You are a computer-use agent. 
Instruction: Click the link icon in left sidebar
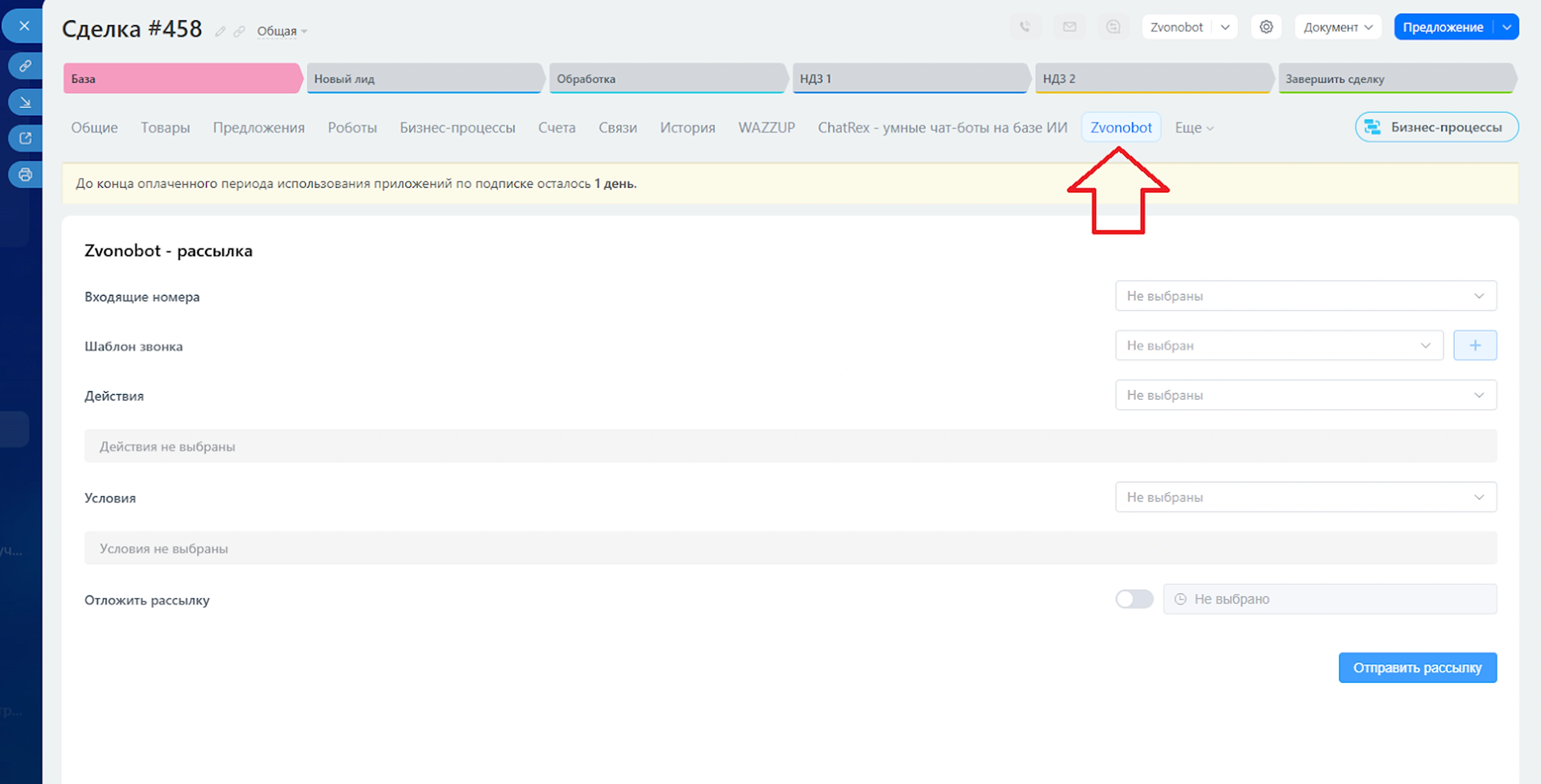tap(25, 66)
